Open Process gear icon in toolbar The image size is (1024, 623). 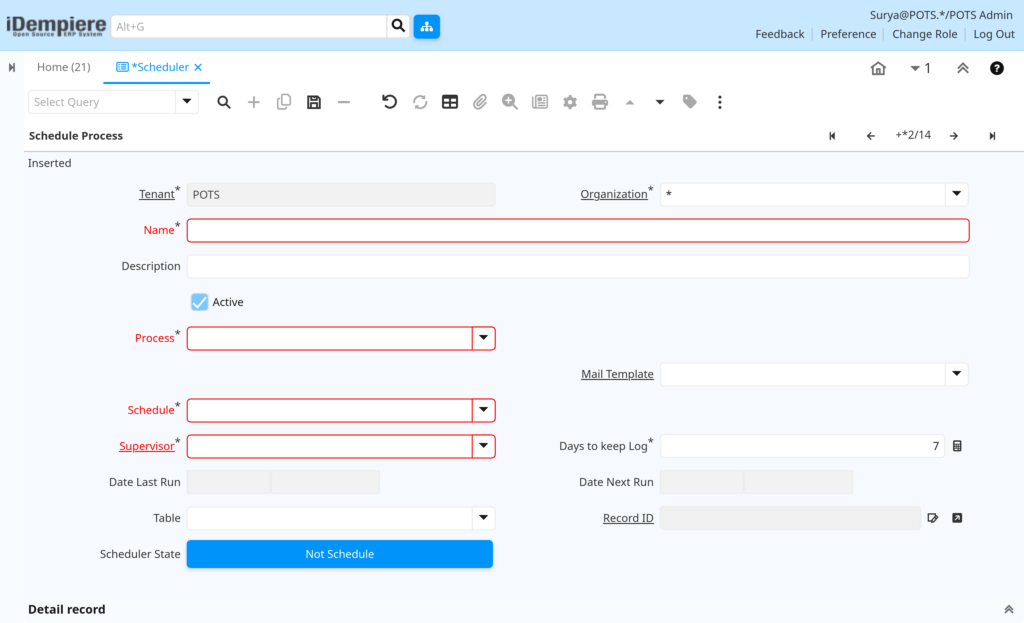[570, 102]
